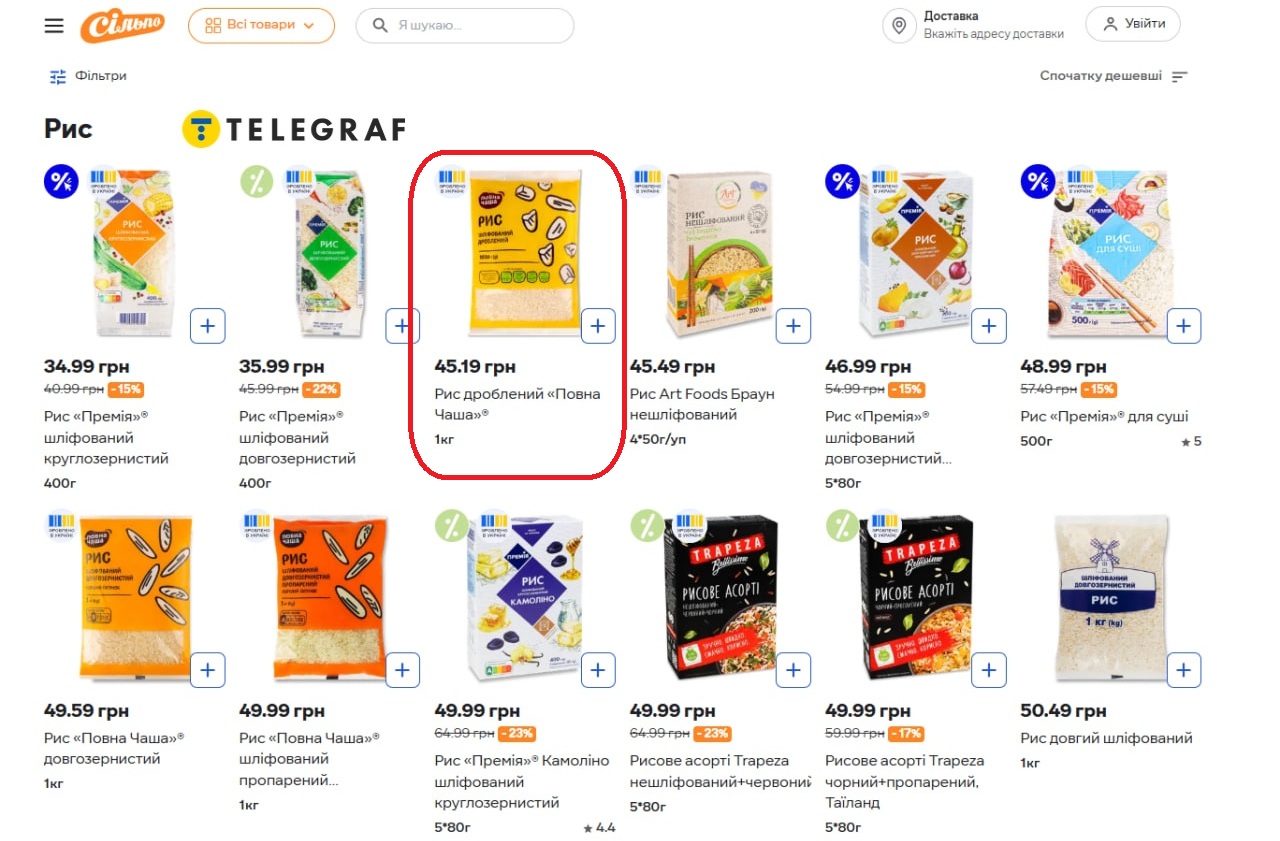The image size is (1280, 841).
Task: Open Рисове асорті Trapeza нешліфований+червоний product link
Action: (x=718, y=771)
